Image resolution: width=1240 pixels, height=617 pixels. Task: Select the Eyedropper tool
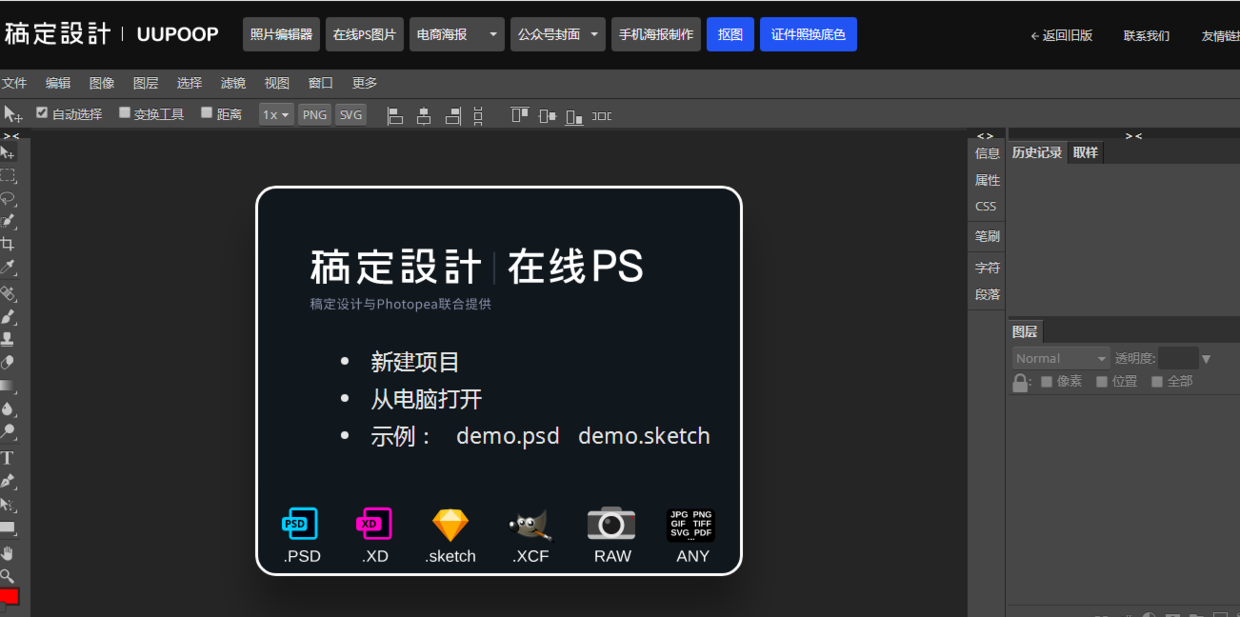(7, 268)
